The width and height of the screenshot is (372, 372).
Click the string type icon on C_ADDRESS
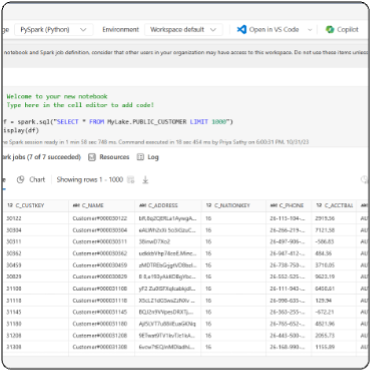(x=143, y=205)
